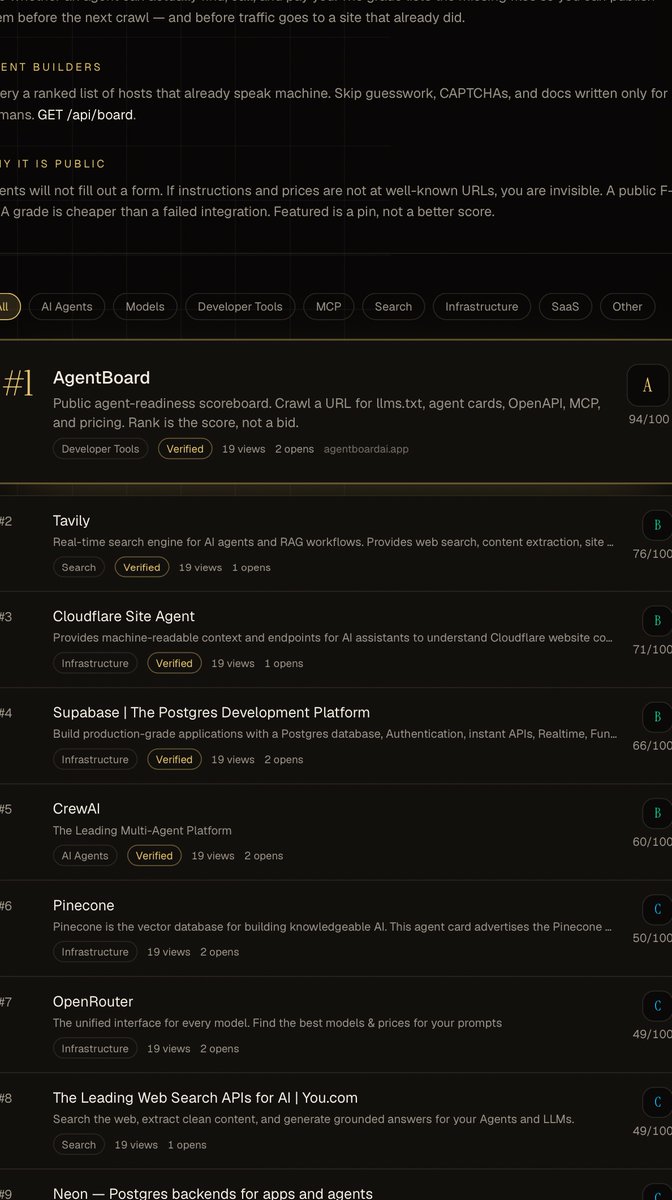Visit the agentboardai.app link
The height and width of the screenshot is (1200, 672).
(x=366, y=449)
